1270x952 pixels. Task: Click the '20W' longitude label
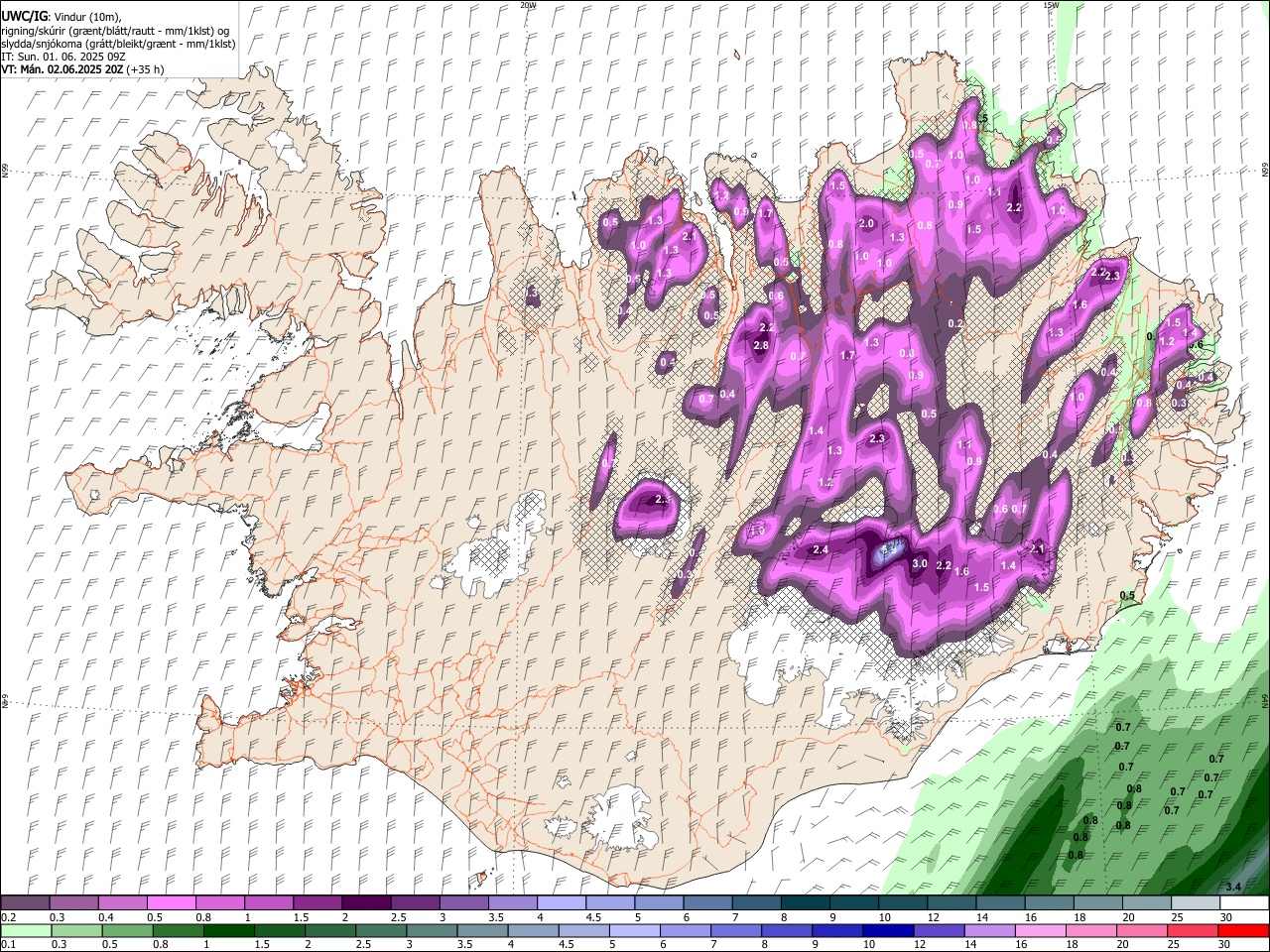click(x=528, y=5)
